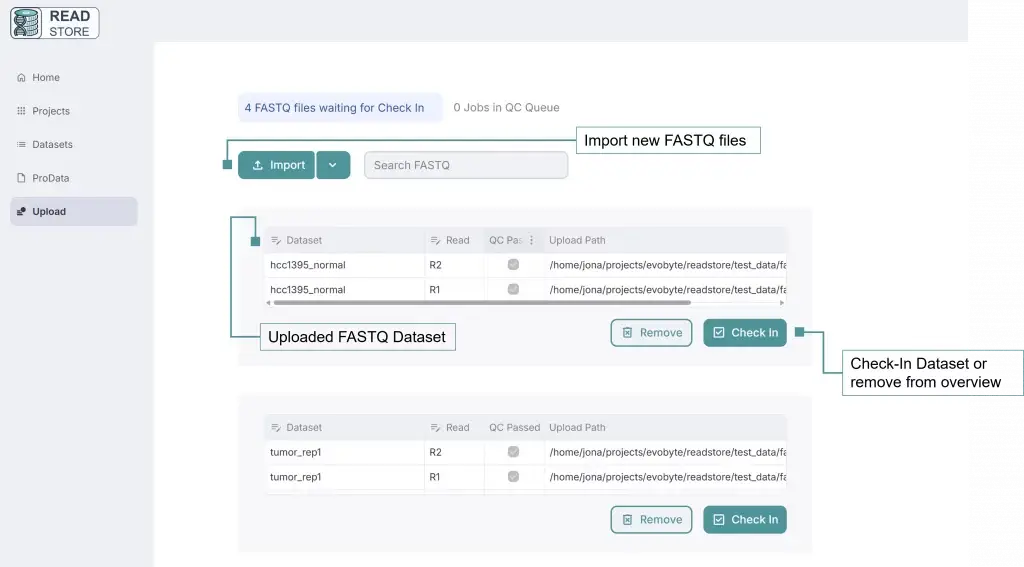Viewport: 1024px width, 567px height.
Task: Toggle QC Passed checkbox for tumor_rep1 R2
Action: coord(513,452)
